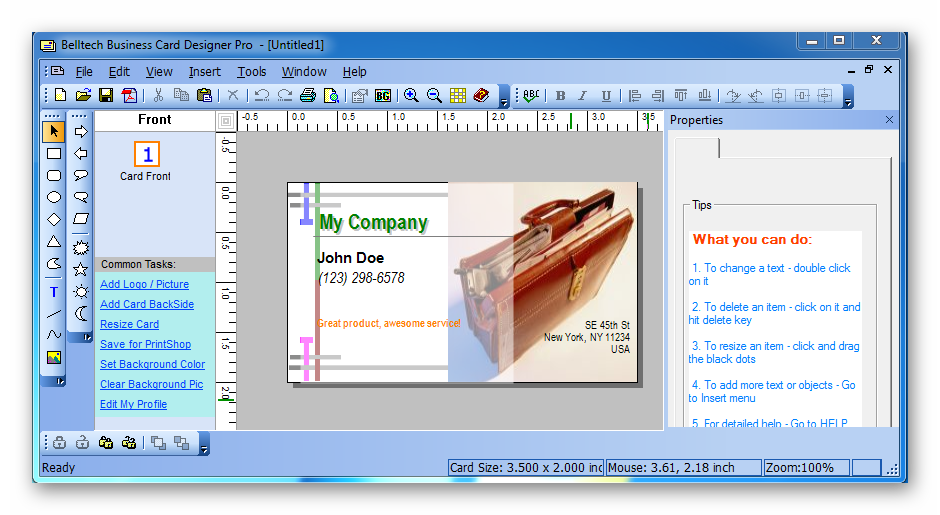
Task: Click the lock icon in the bottom toolbar
Action: pos(59,443)
